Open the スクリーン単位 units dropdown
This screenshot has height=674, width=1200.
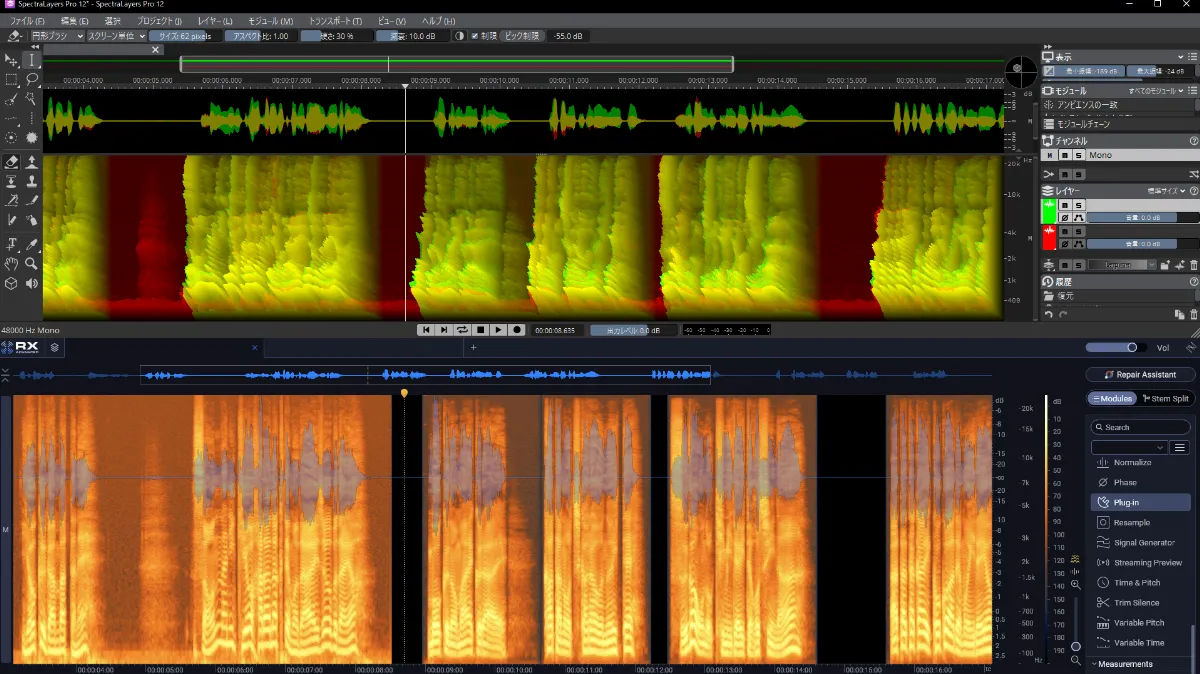(116, 36)
